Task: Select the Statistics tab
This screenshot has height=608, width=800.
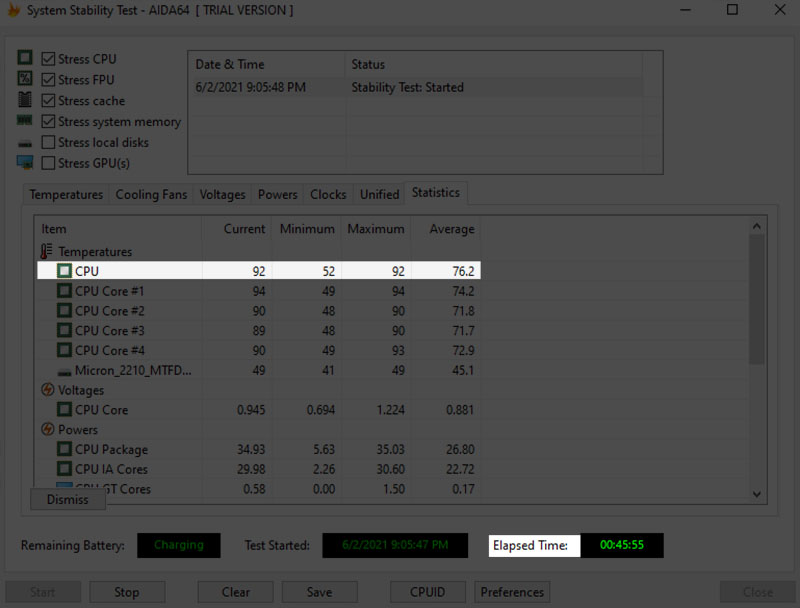Action: pos(436,193)
